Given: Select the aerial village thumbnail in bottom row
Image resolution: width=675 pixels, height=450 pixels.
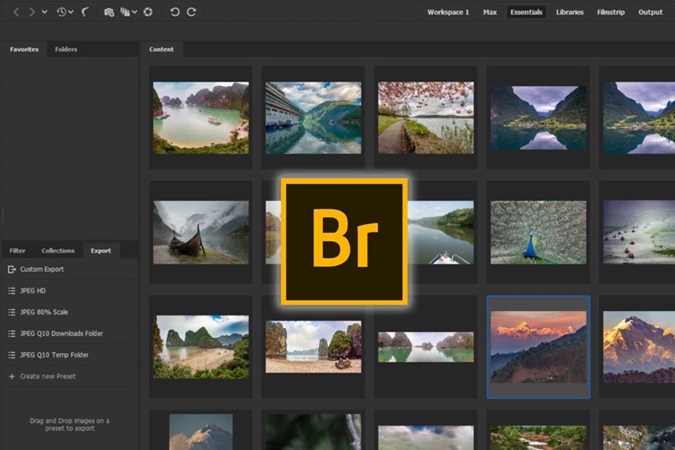Looking at the screenshot, I should 639,438.
